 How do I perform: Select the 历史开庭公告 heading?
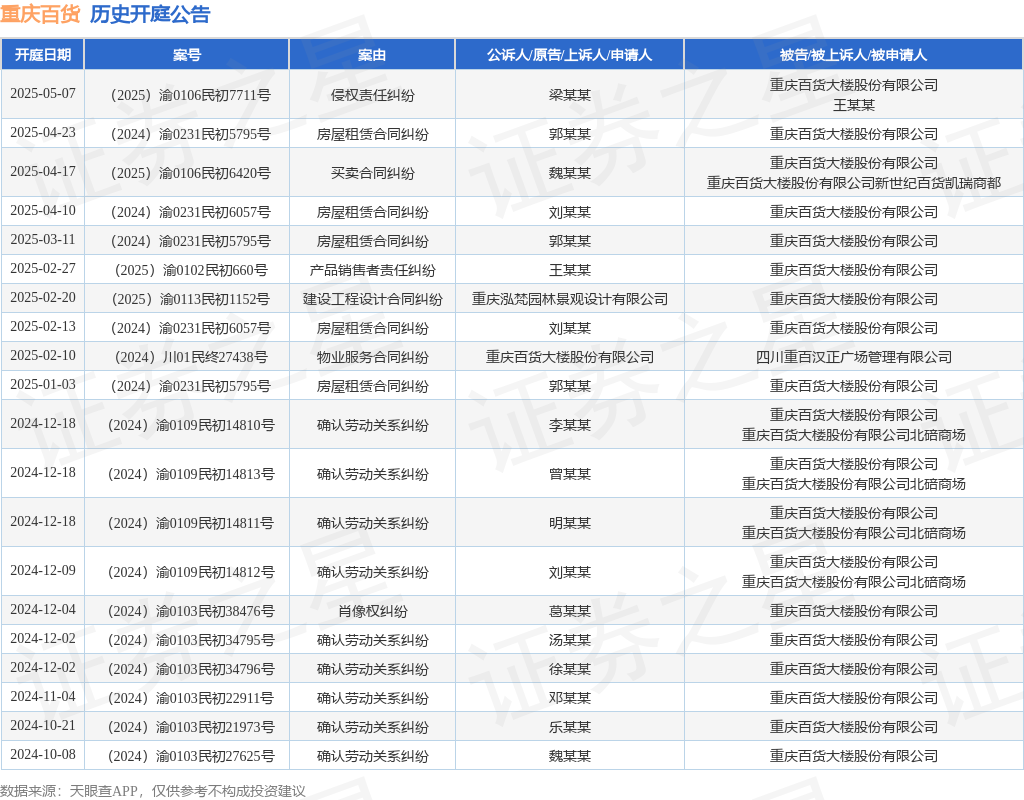point(150,14)
